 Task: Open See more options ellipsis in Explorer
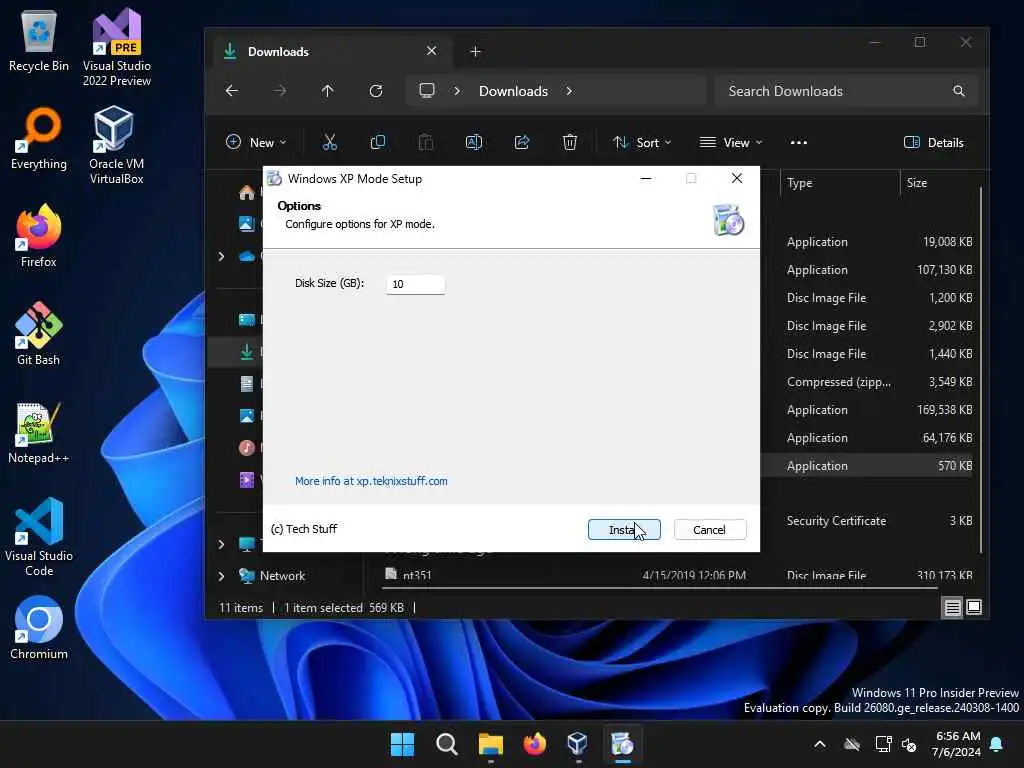point(799,142)
